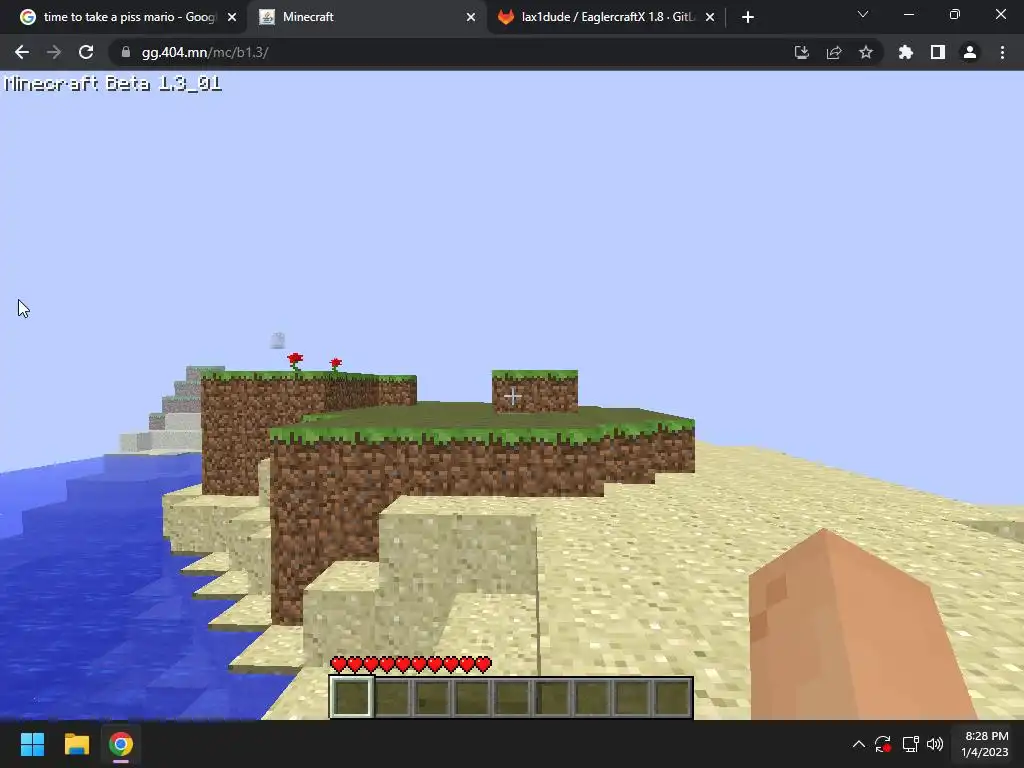
Task: Open the clock showing 8:28 PM
Action: pyautogui.click(x=985, y=744)
